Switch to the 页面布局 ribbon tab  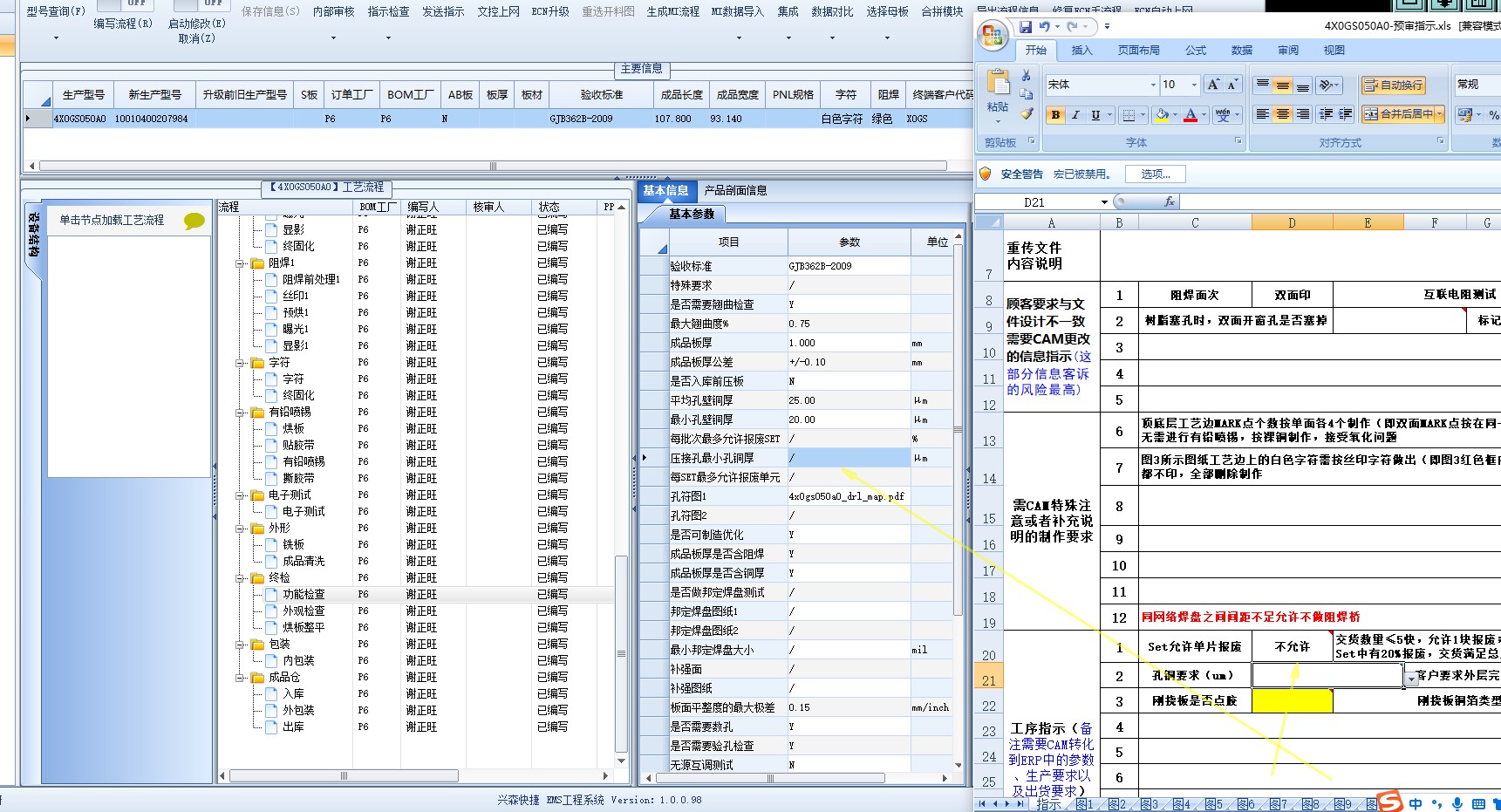click(1138, 51)
